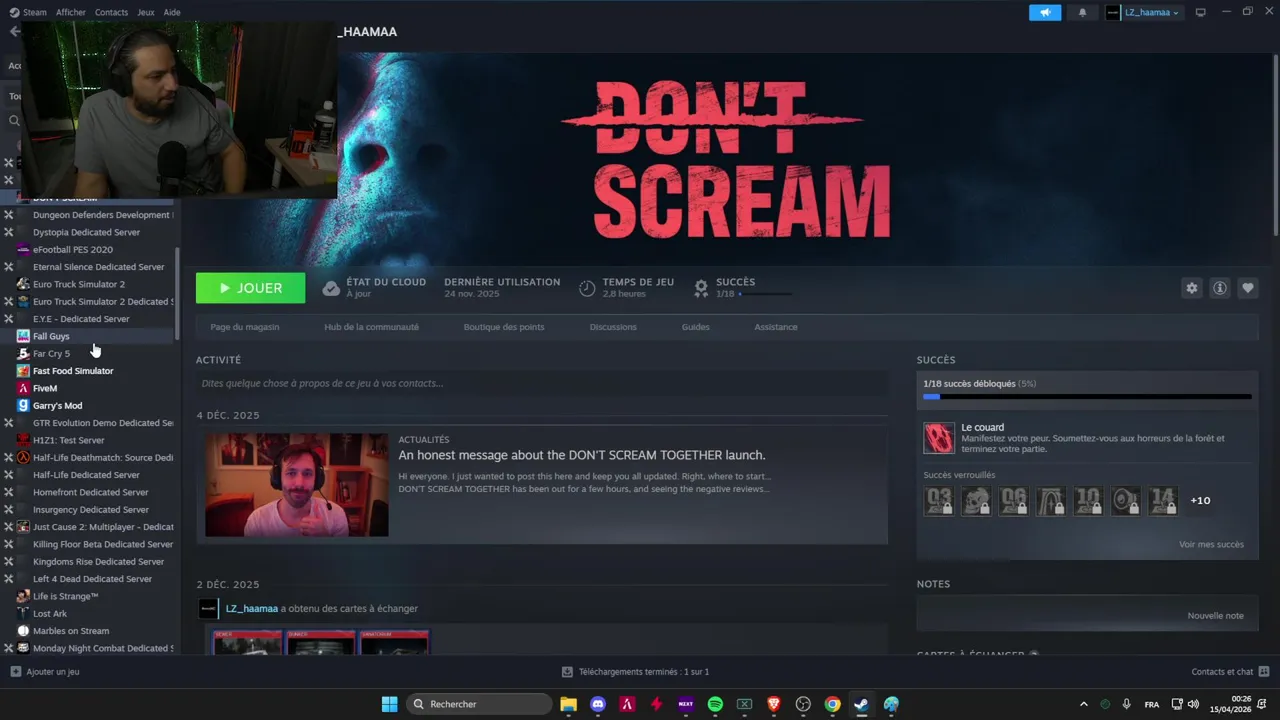Open Hub de la communauté tab
This screenshot has height=720, width=1280.
point(371,327)
